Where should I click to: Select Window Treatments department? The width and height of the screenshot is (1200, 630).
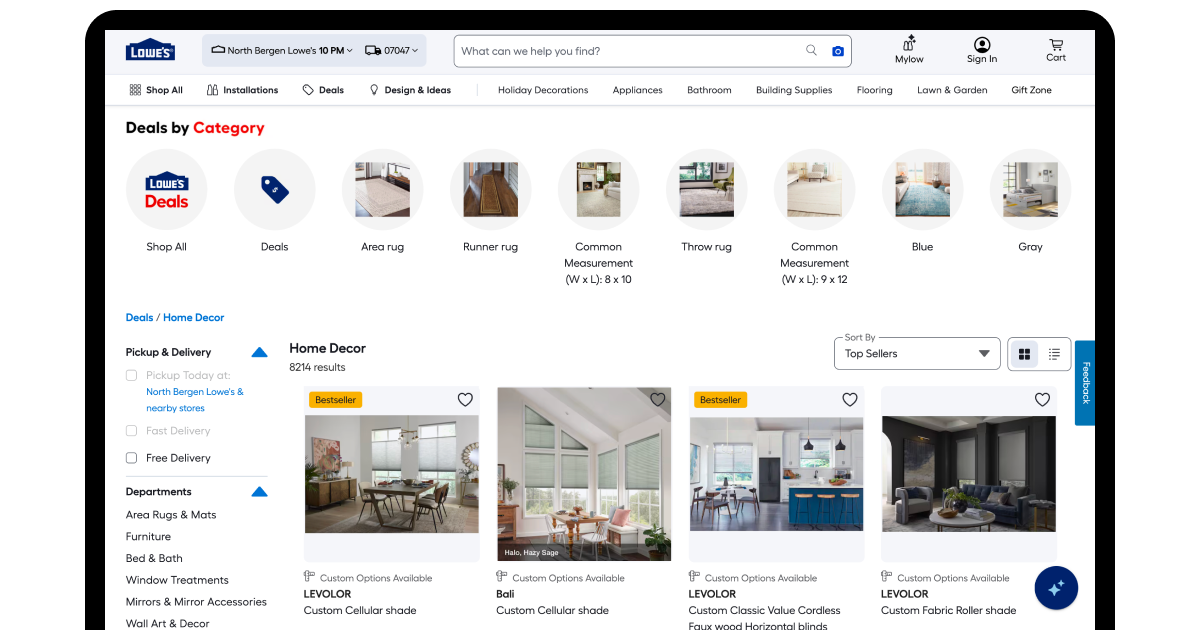[x=177, y=580]
